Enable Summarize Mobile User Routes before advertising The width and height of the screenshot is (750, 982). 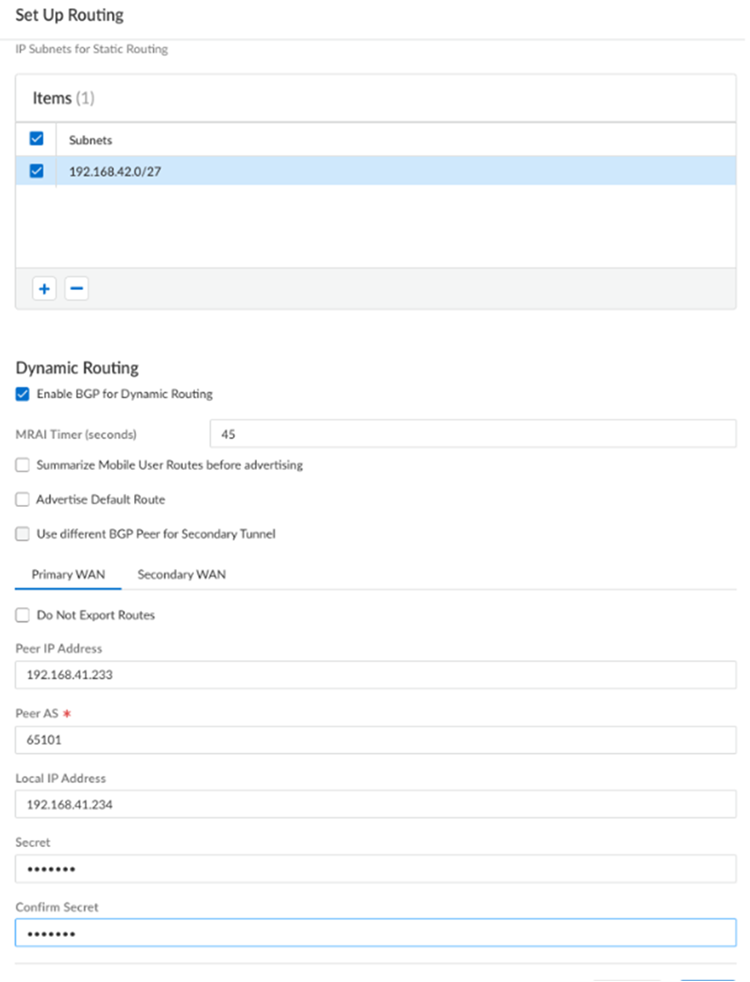pyautogui.click(x=23, y=465)
